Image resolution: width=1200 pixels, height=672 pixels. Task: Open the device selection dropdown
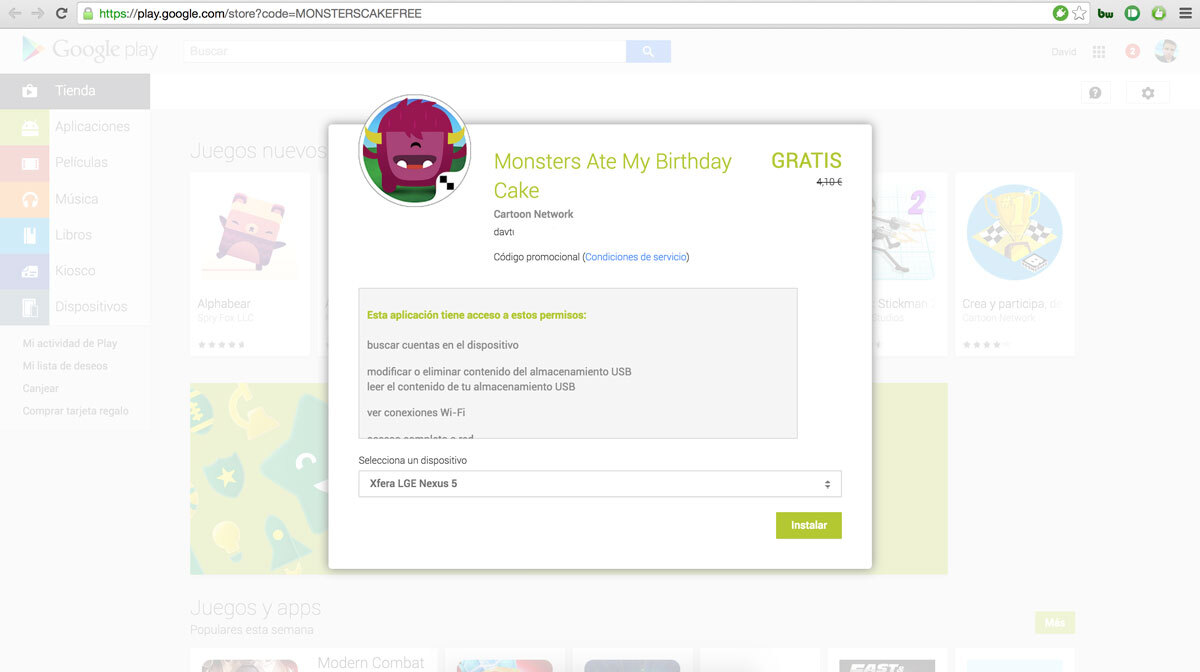[x=600, y=484]
